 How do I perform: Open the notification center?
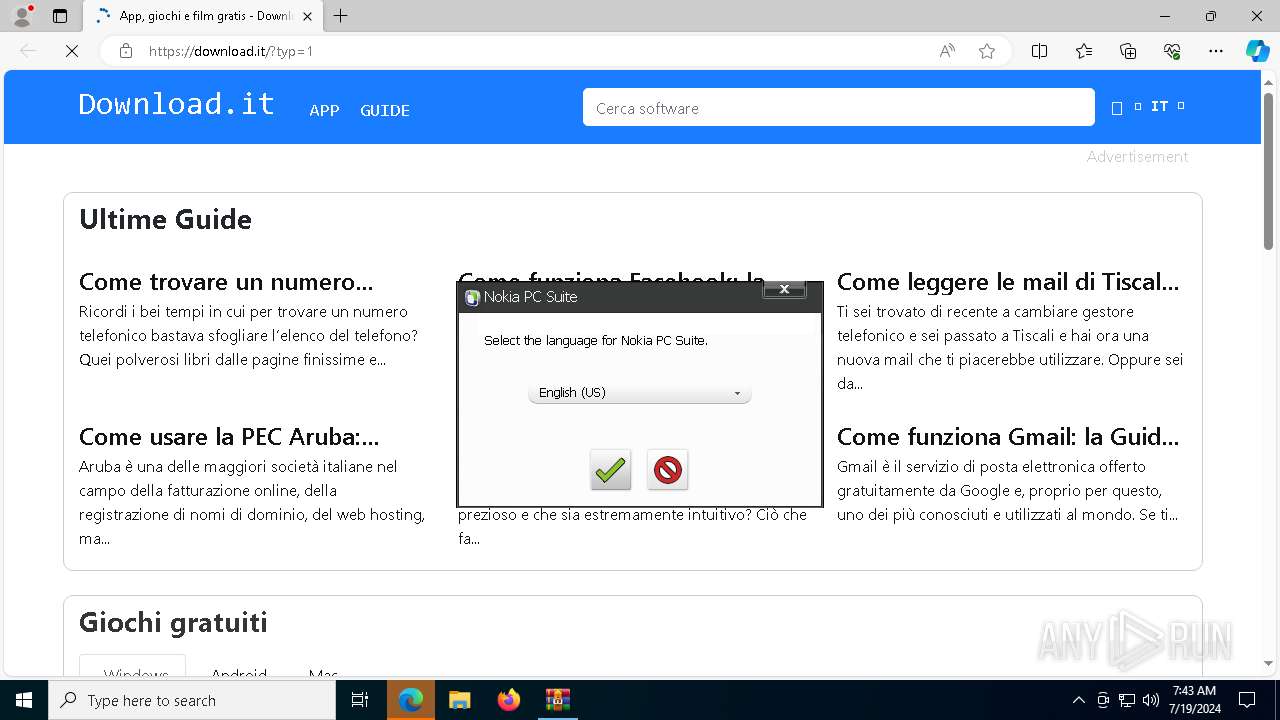[x=1247, y=700]
